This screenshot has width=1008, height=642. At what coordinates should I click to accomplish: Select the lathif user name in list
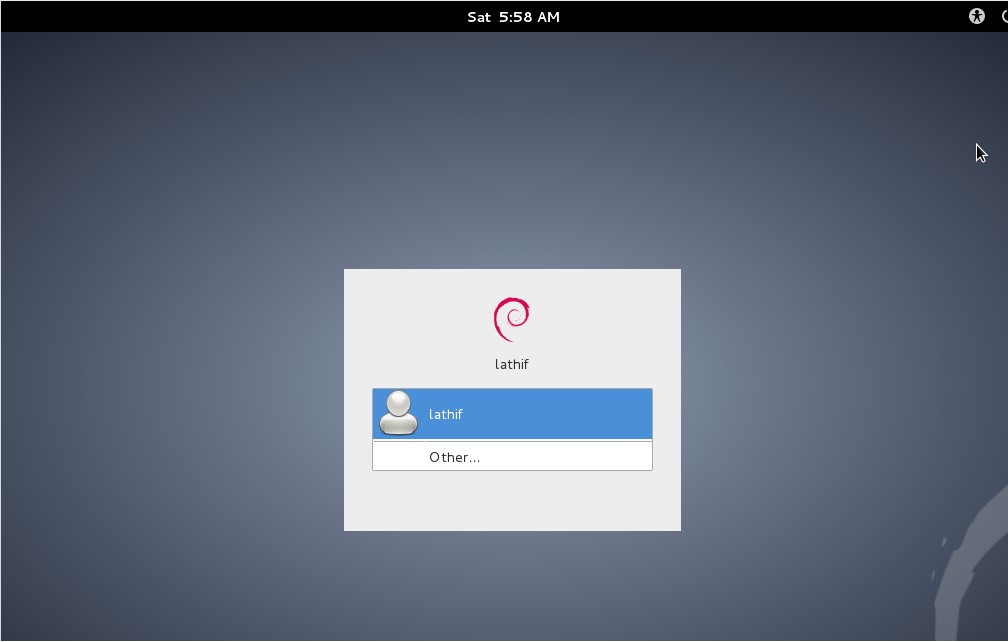[x=446, y=415]
